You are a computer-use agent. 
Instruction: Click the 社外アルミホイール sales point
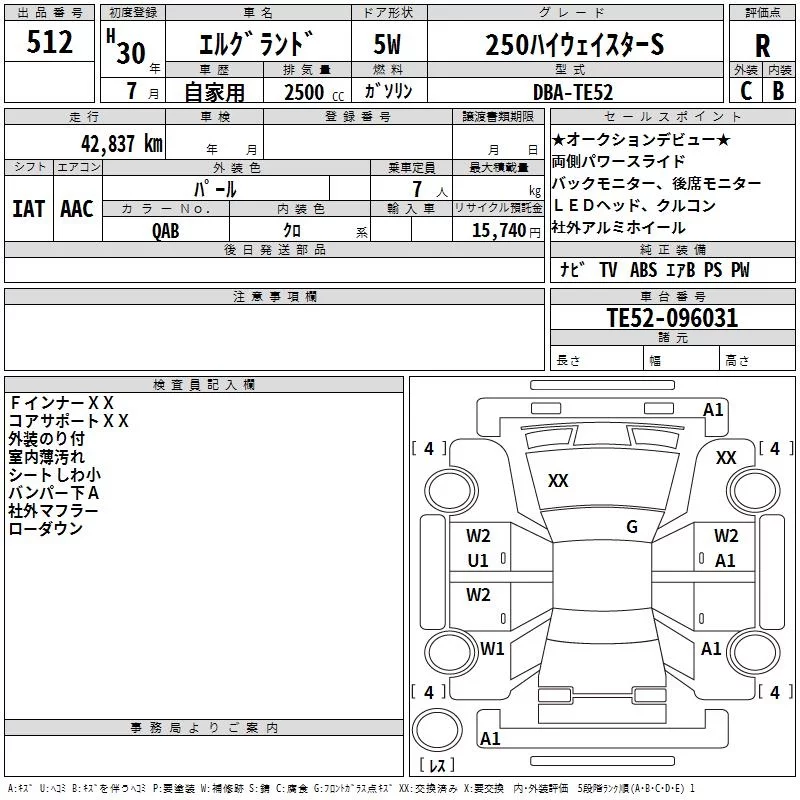[x=618, y=227]
